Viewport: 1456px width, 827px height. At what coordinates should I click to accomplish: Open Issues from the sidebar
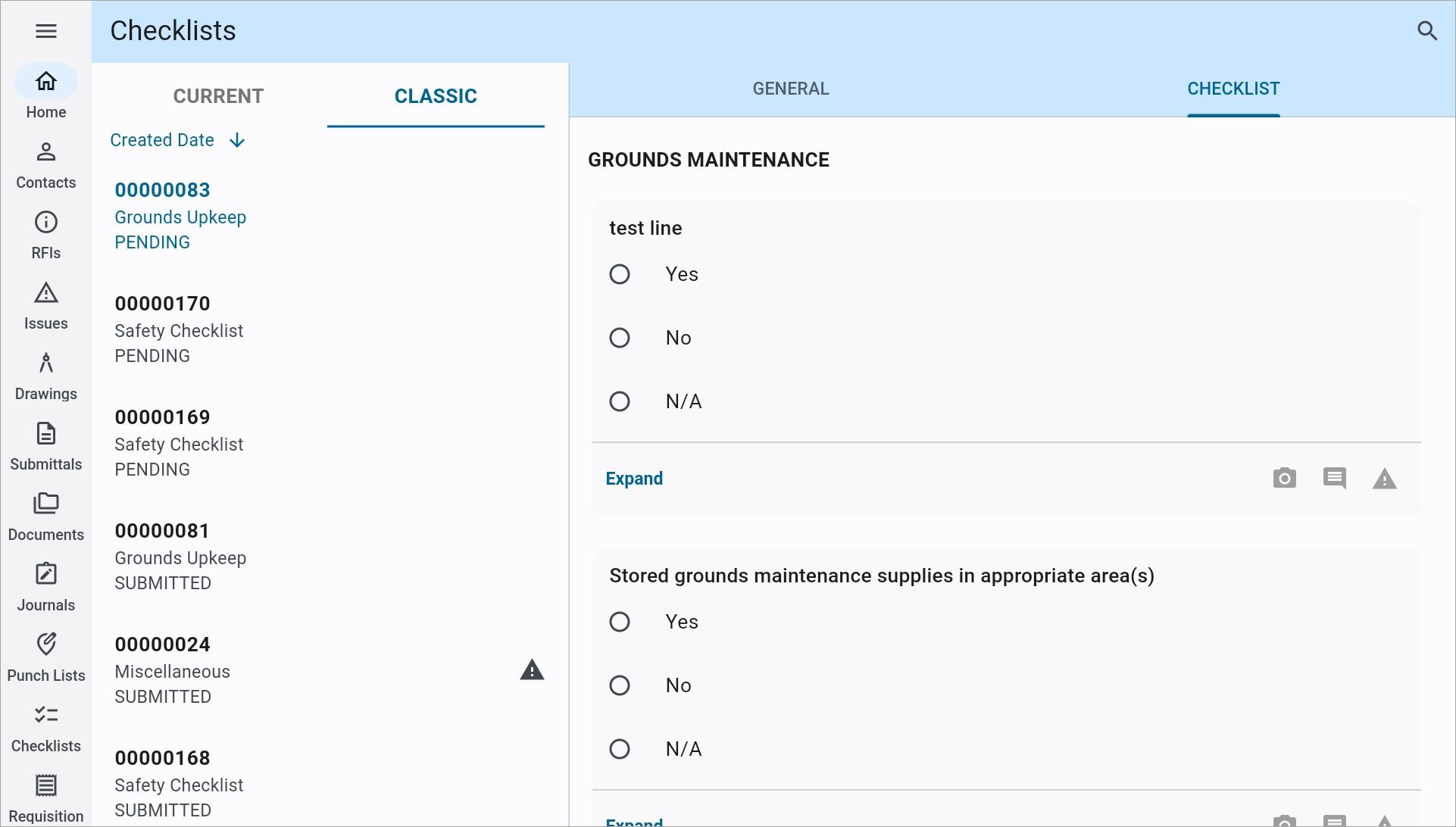[46, 306]
